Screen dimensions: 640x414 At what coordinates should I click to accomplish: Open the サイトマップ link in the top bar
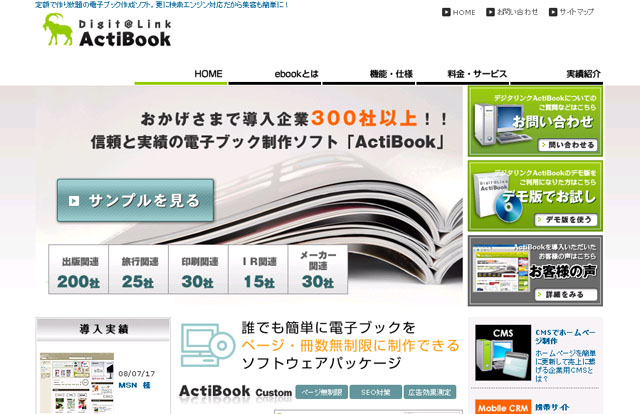[x=576, y=12]
